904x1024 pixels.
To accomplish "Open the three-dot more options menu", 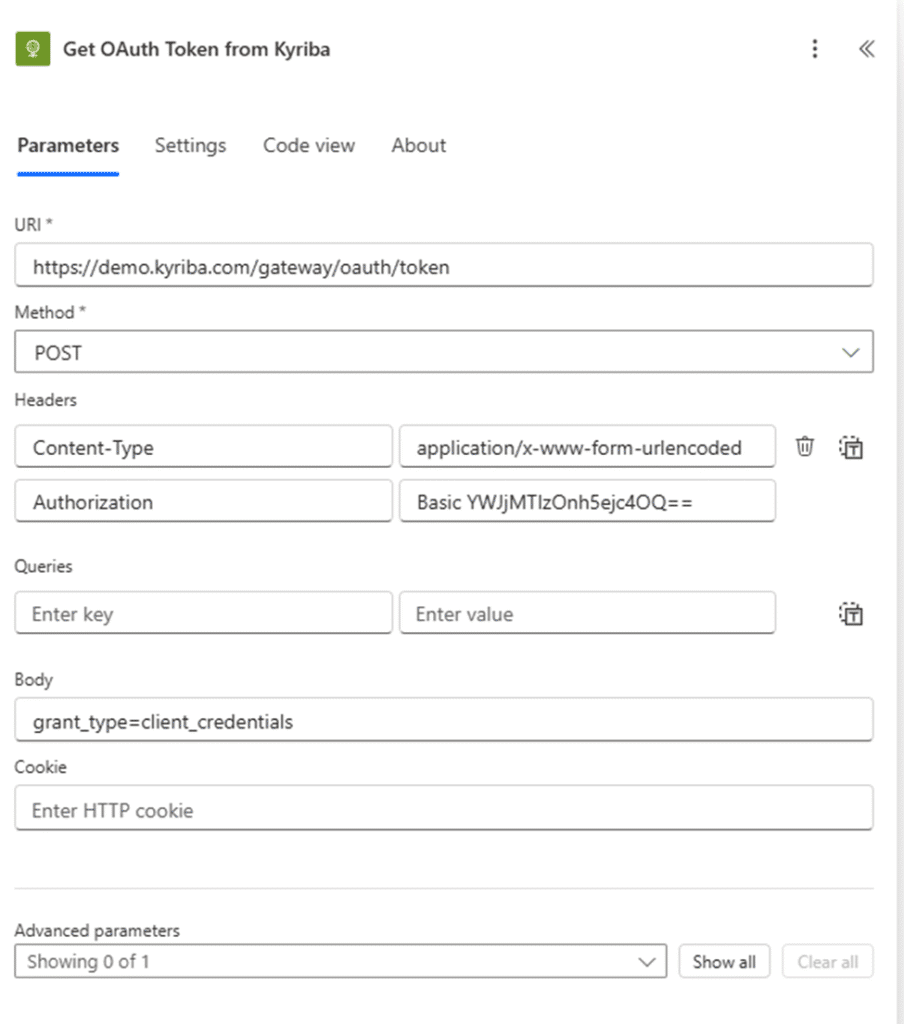I will click(815, 49).
